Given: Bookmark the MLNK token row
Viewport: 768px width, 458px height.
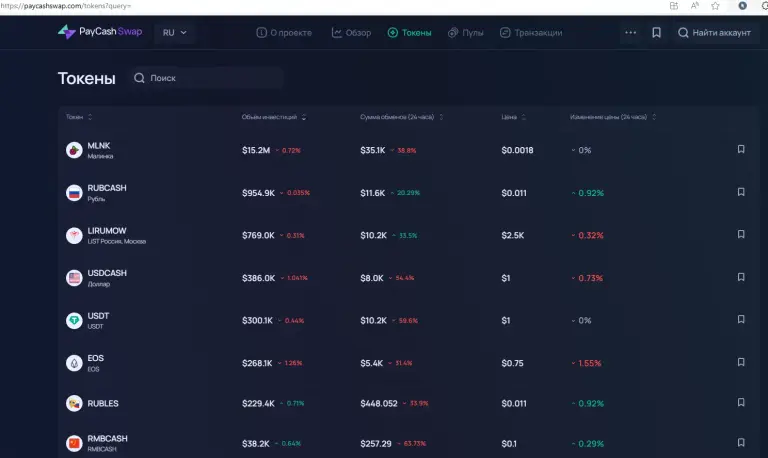Looking at the screenshot, I should (741, 149).
